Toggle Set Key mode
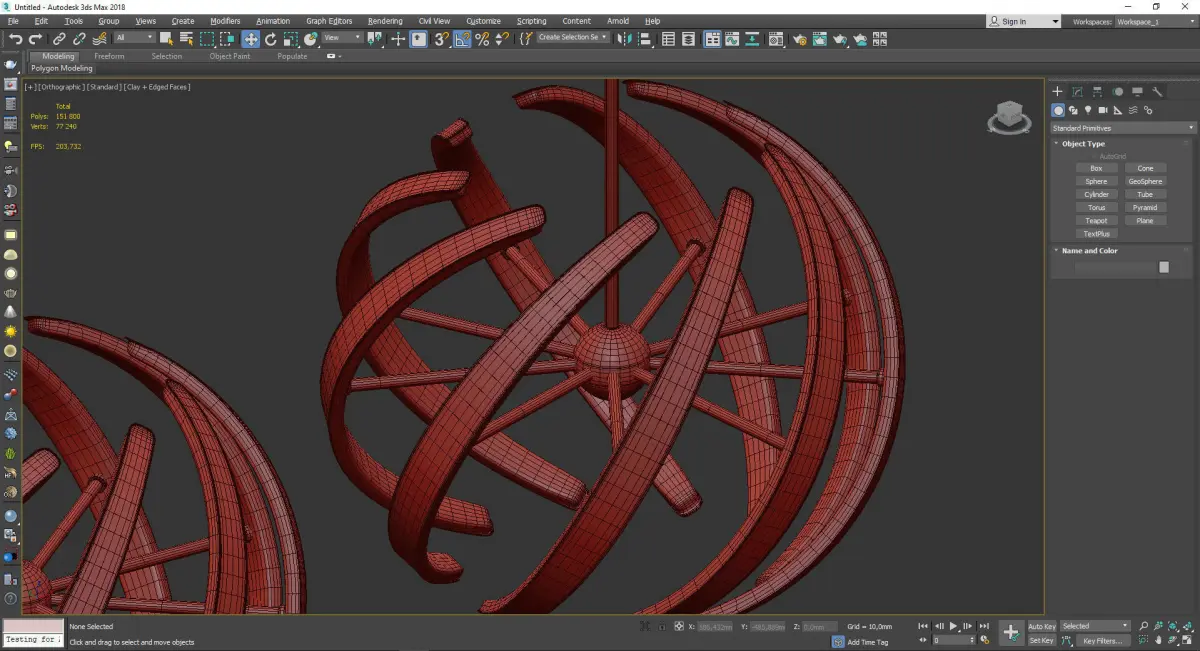The height and width of the screenshot is (651, 1200). (x=1042, y=640)
